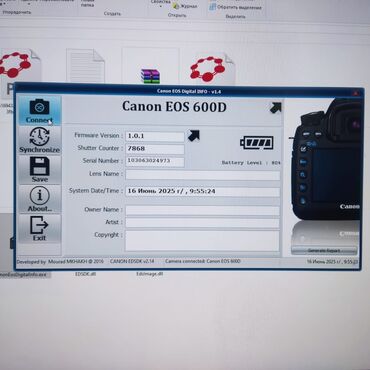Click the empty Lens Name field
The height and width of the screenshot is (370, 370).
(203, 175)
